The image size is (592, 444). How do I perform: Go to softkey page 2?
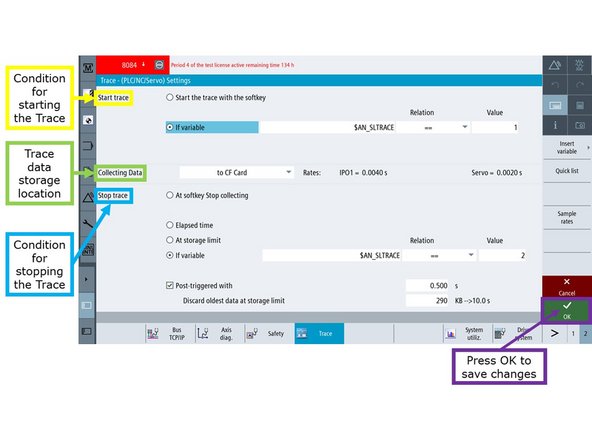pos(586,333)
